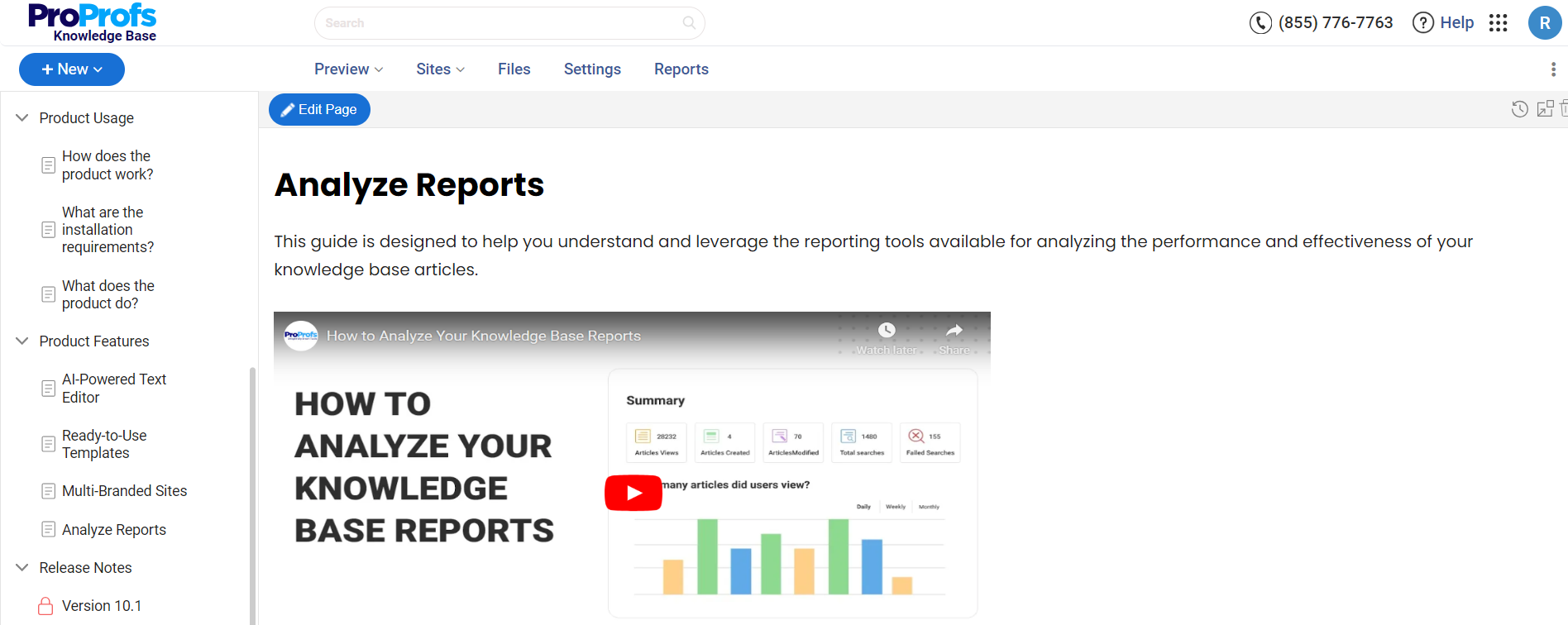The height and width of the screenshot is (625, 1568).
Task: Open Multi-Branded Sites article
Action: pos(125,491)
